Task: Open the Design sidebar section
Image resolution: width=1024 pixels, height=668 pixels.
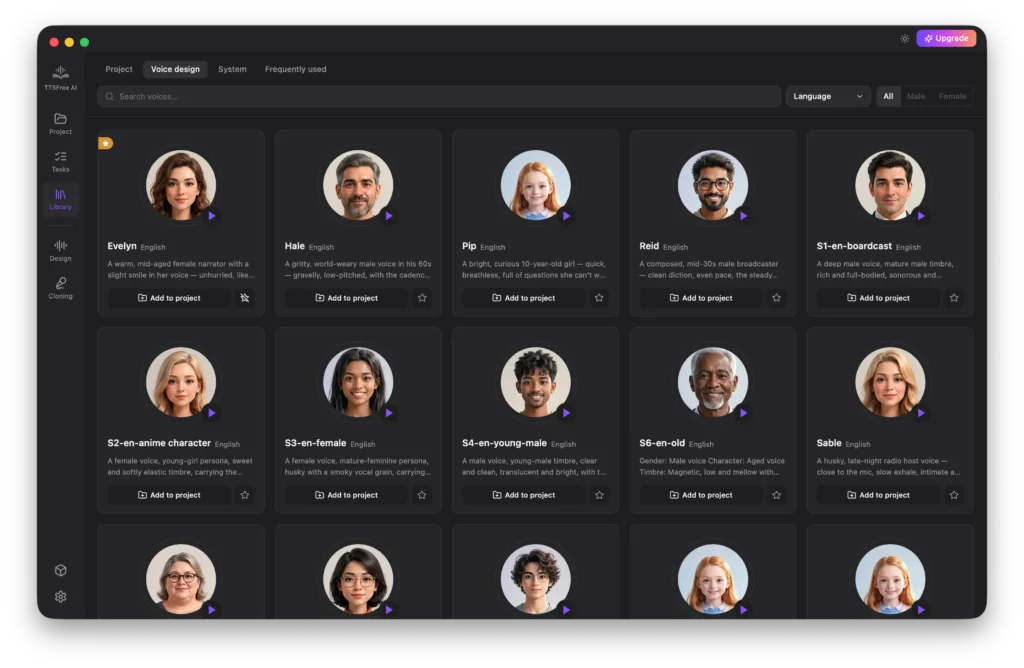Action: coord(60,250)
